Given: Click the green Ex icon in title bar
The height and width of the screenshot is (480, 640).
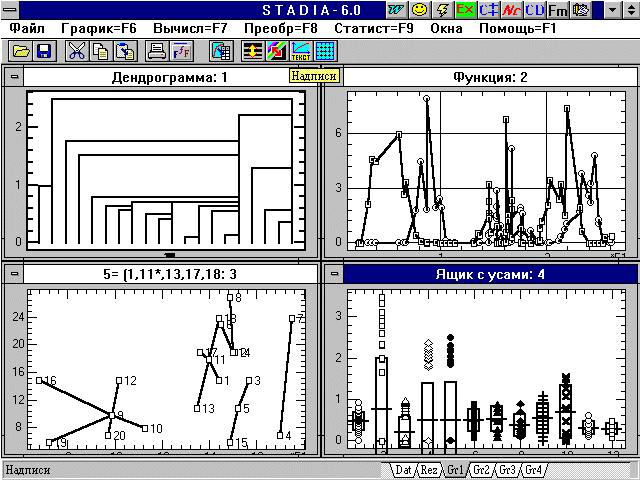Looking at the screenshot, I should click(465, 10).
